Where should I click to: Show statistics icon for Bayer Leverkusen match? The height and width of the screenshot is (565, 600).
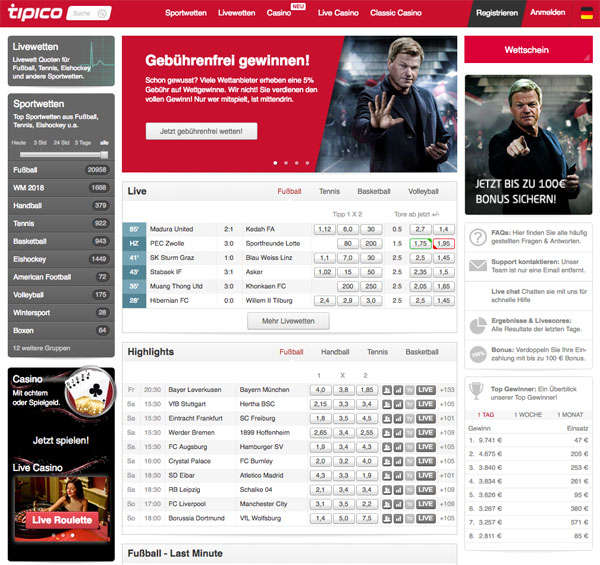pos(398,390)
